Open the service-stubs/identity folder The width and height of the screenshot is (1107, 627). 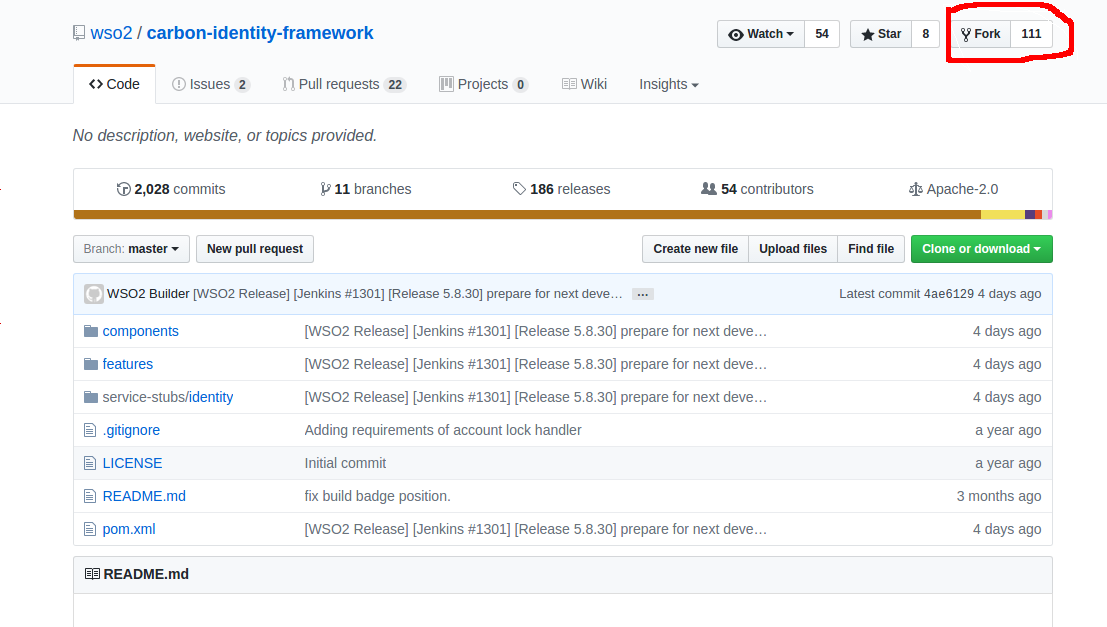point(168,398)
